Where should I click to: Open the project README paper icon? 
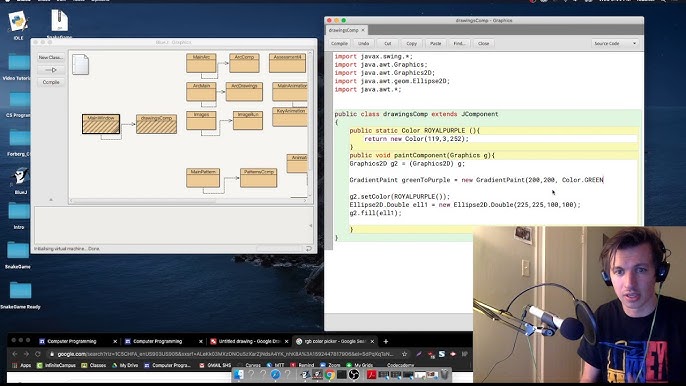(80, 64)
